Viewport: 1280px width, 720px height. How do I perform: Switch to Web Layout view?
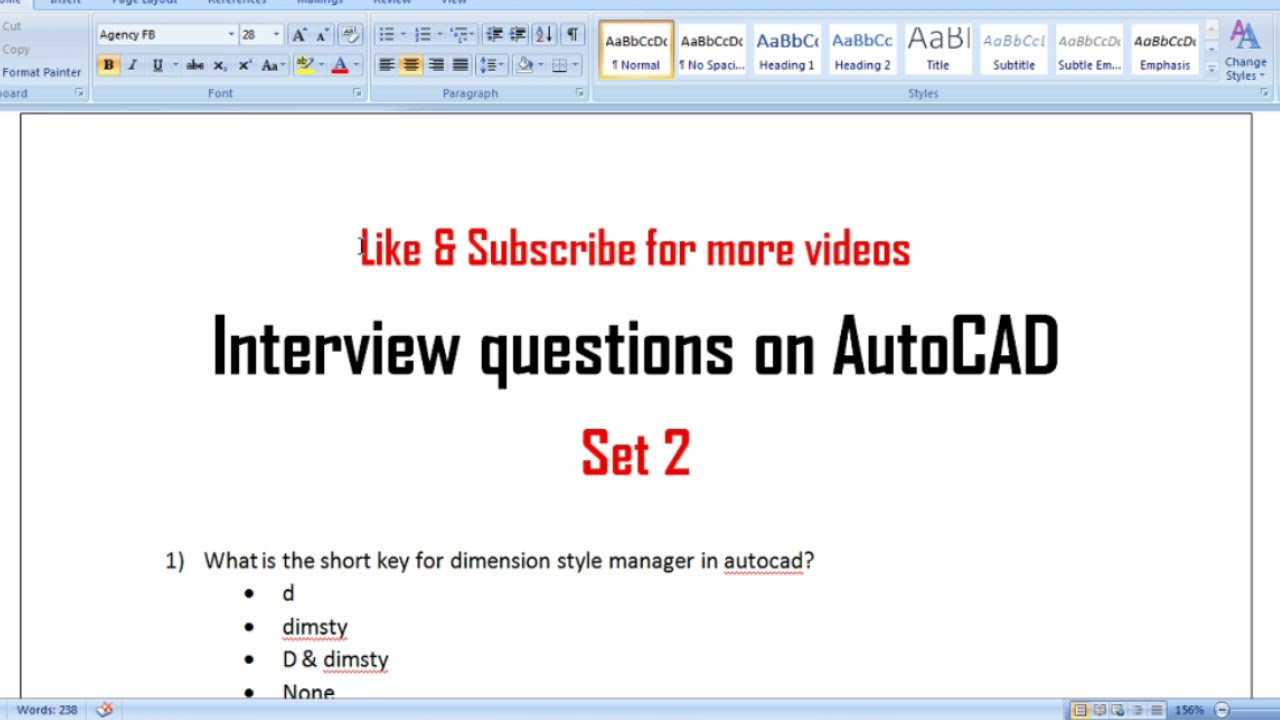(1118, 710)
